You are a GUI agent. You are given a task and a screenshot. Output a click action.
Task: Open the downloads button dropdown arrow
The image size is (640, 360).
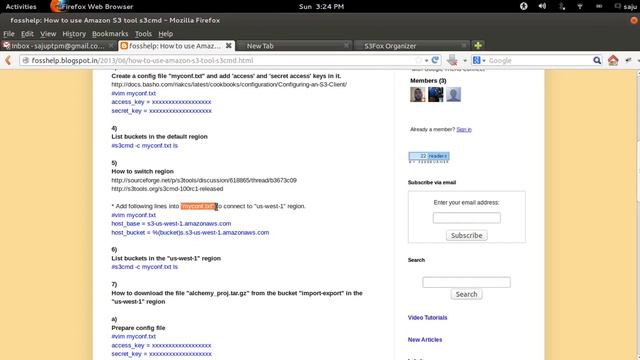point(465,60)
